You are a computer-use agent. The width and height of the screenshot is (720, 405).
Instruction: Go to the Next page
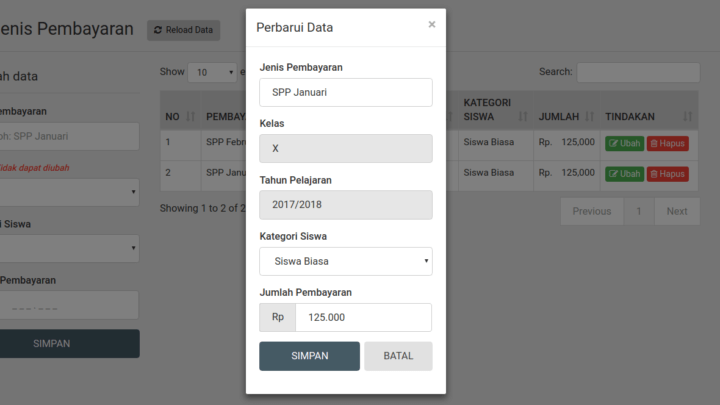677,211
